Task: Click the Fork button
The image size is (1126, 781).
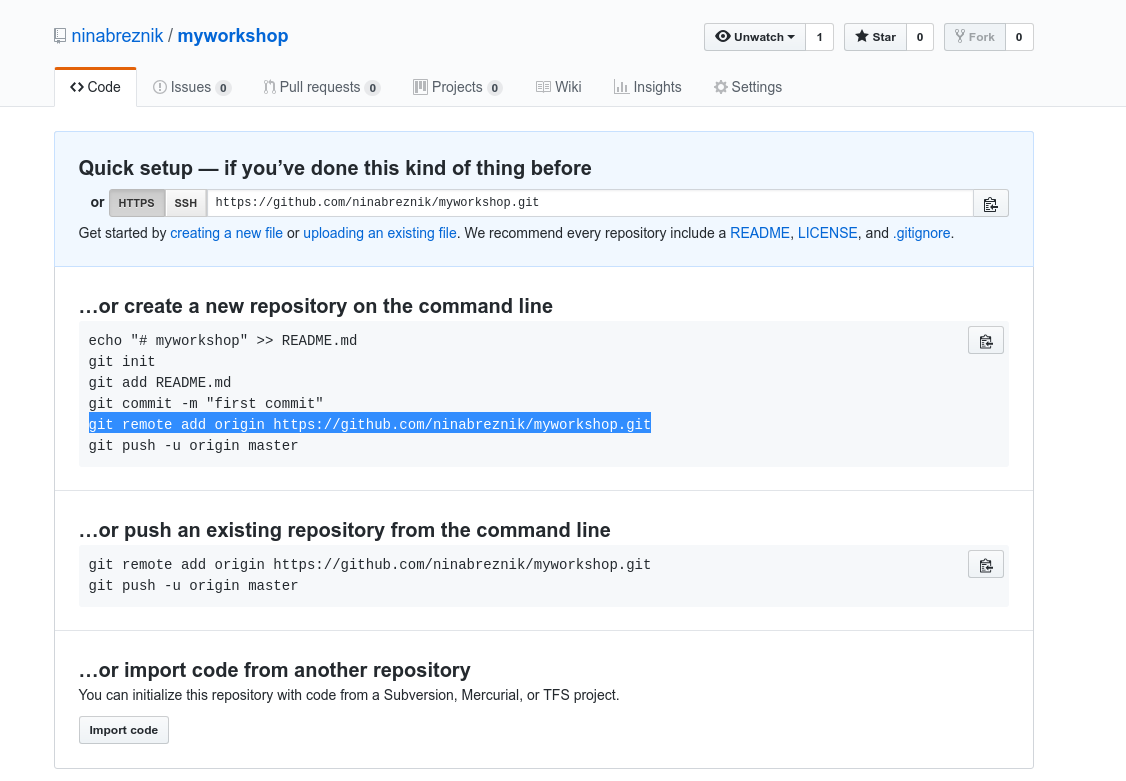Action: (974, 37)
